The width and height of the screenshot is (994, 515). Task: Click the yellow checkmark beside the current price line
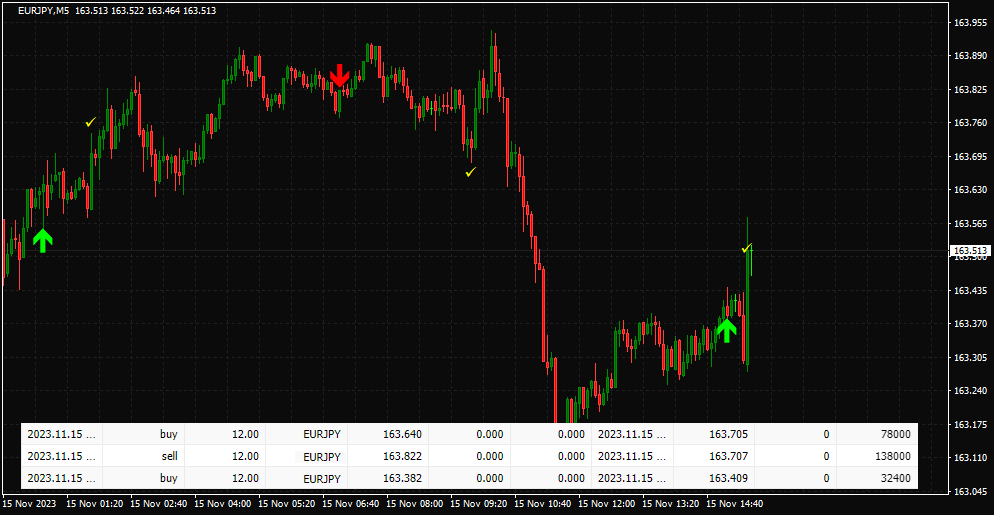tap(747, 248)
